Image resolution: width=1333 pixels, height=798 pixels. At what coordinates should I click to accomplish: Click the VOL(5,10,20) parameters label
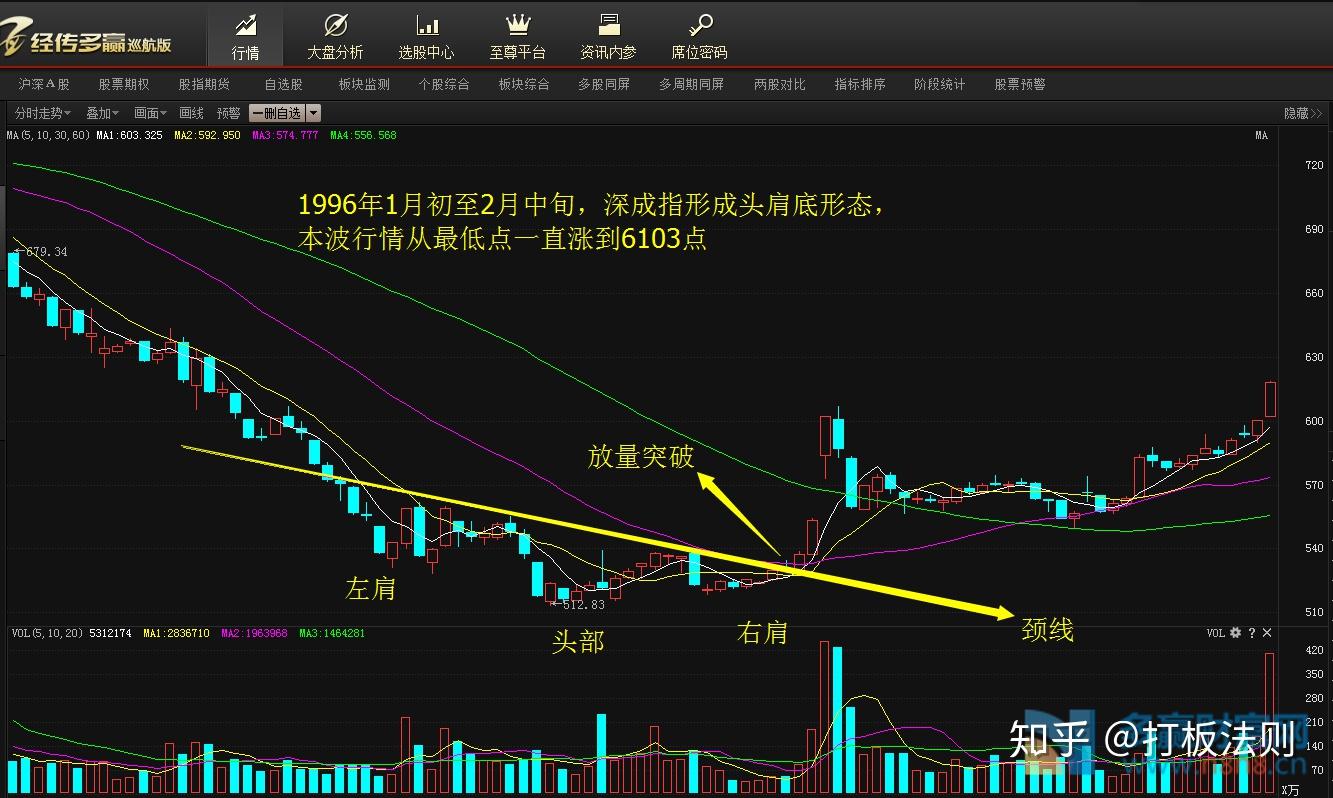(x=47, y=633)
